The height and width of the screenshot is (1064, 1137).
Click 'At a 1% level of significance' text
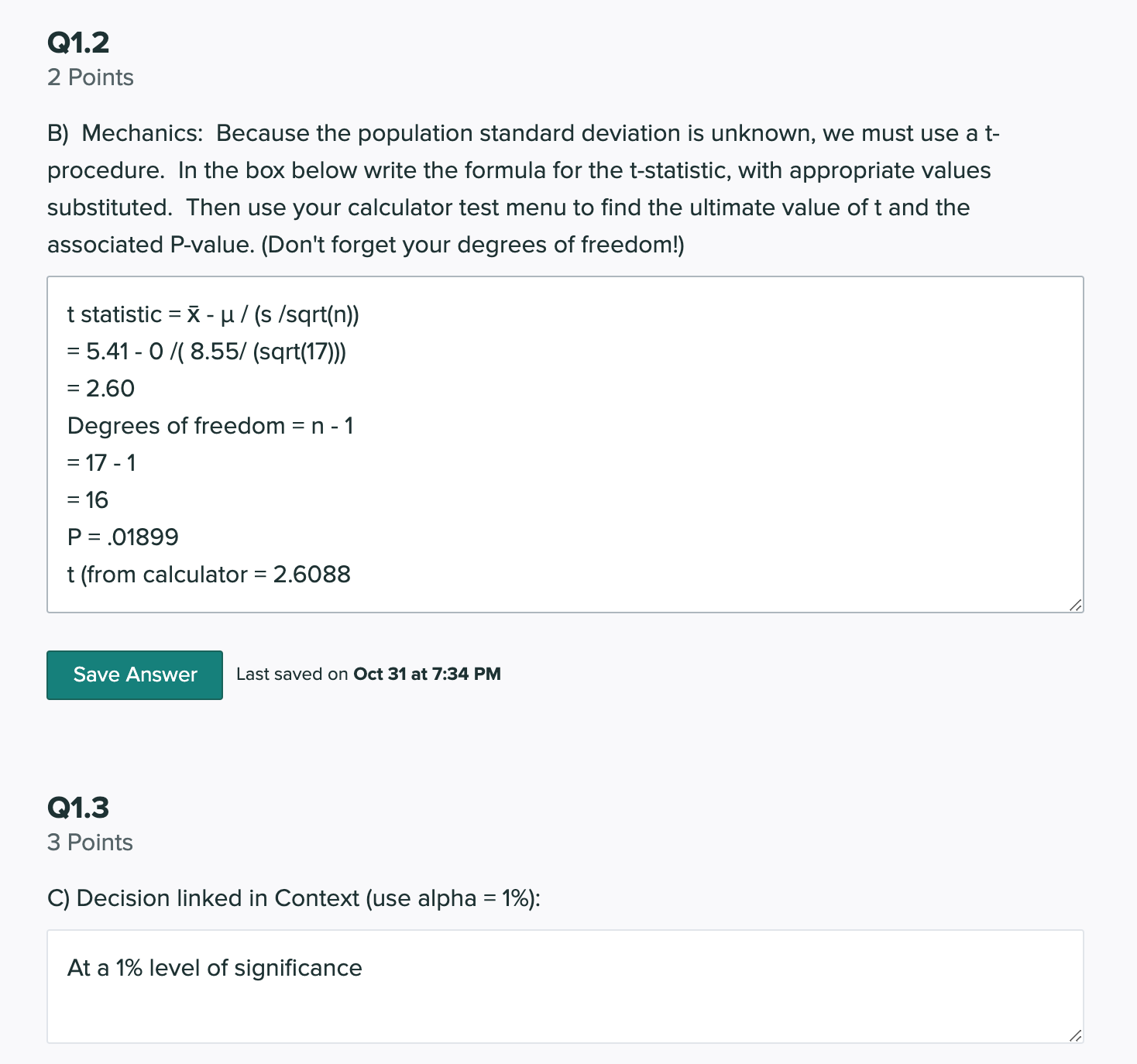[214, 967]
